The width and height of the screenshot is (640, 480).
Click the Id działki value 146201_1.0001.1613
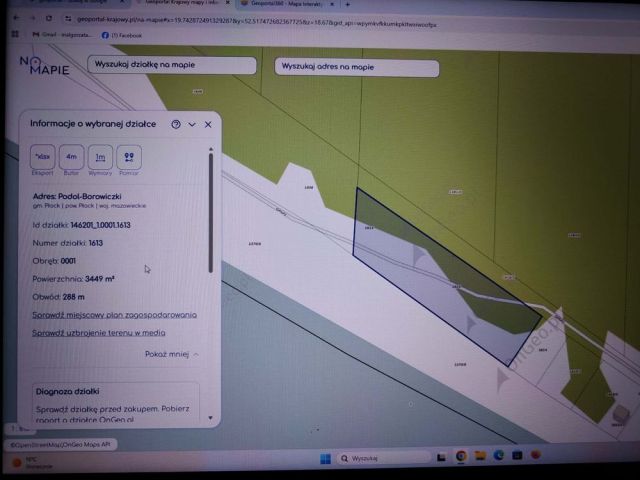[100, 225]
